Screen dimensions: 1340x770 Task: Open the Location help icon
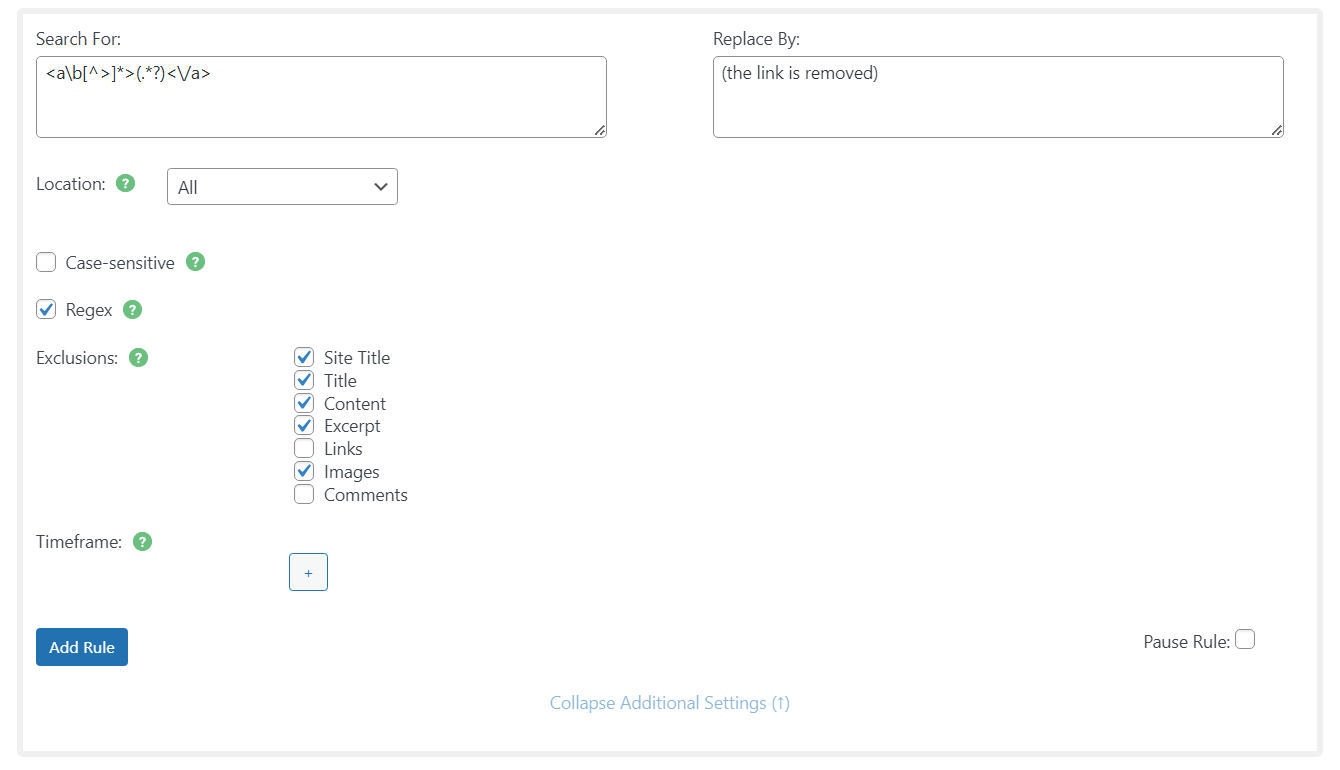[125, 183]
